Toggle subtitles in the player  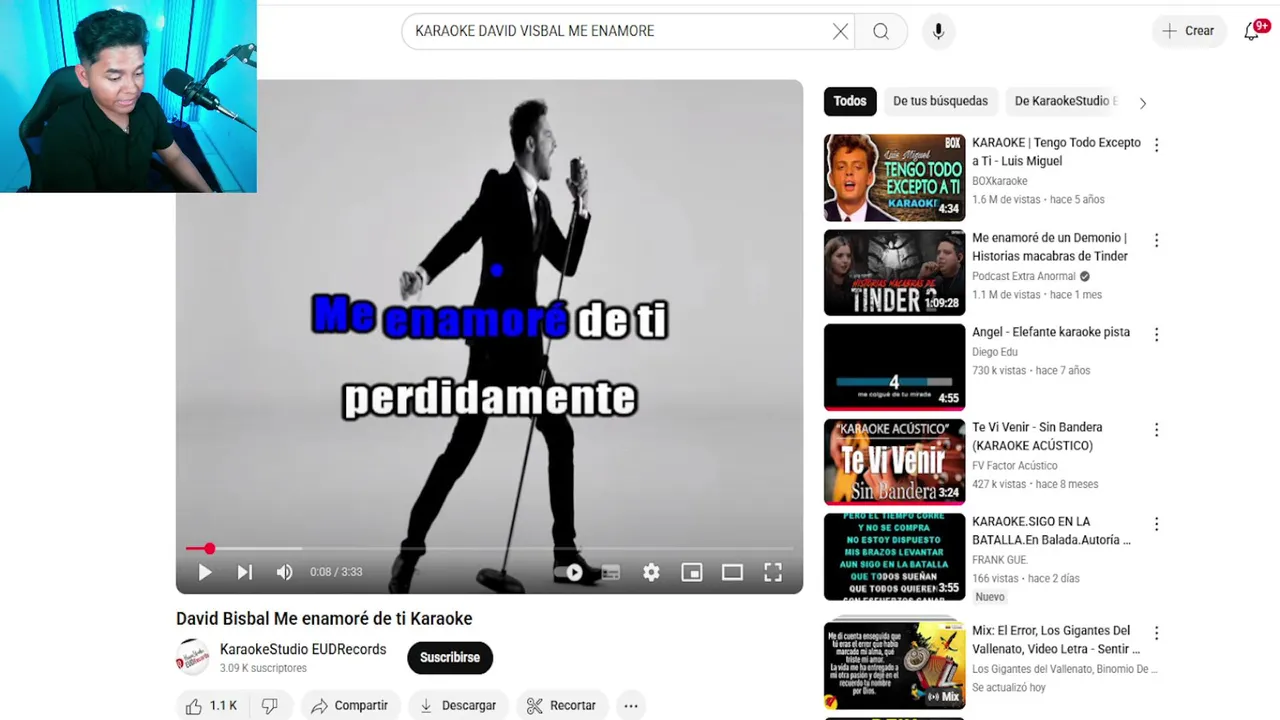(610, 572)
